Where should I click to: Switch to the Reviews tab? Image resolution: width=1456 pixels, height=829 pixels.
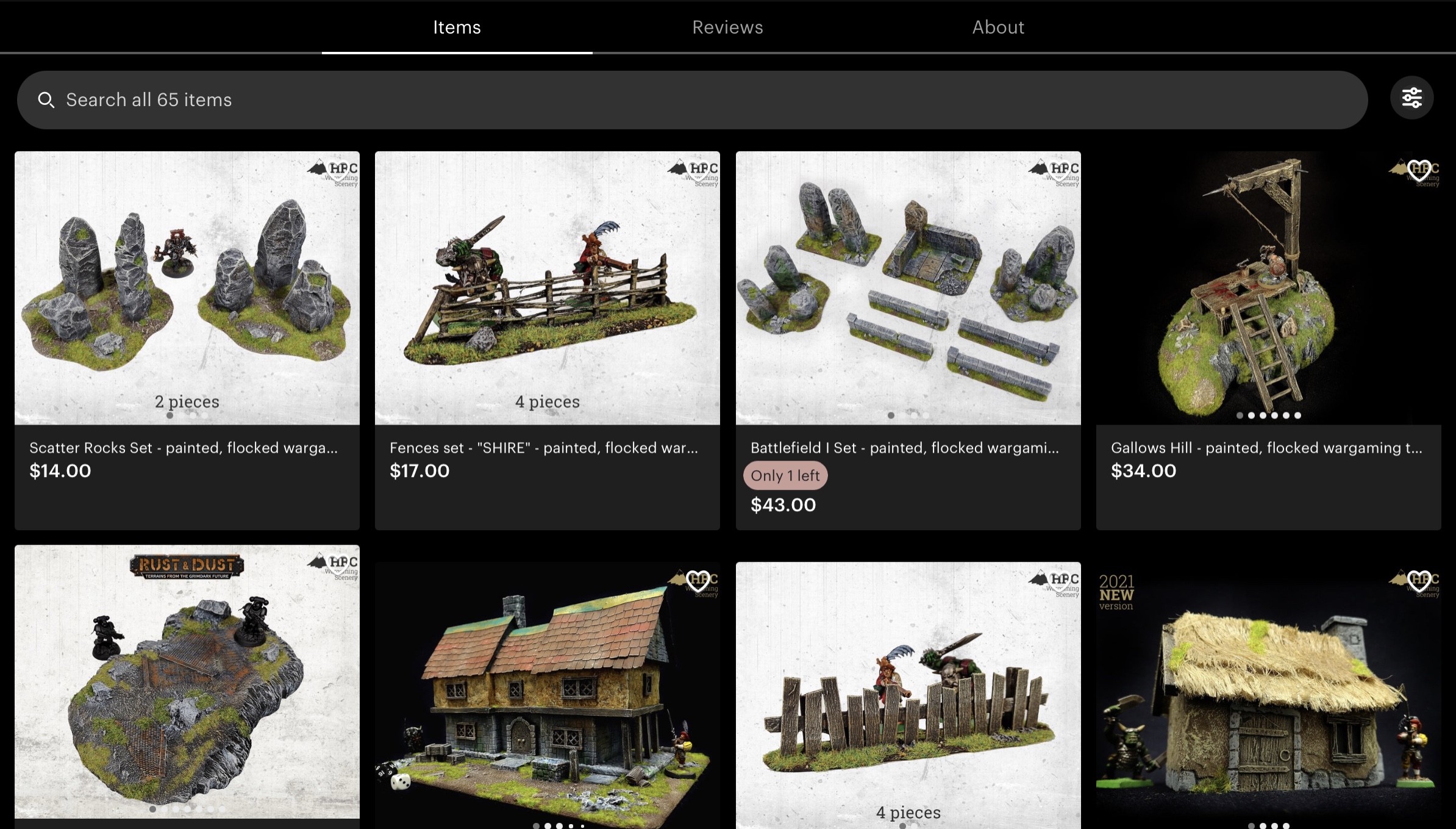point(727,27)
